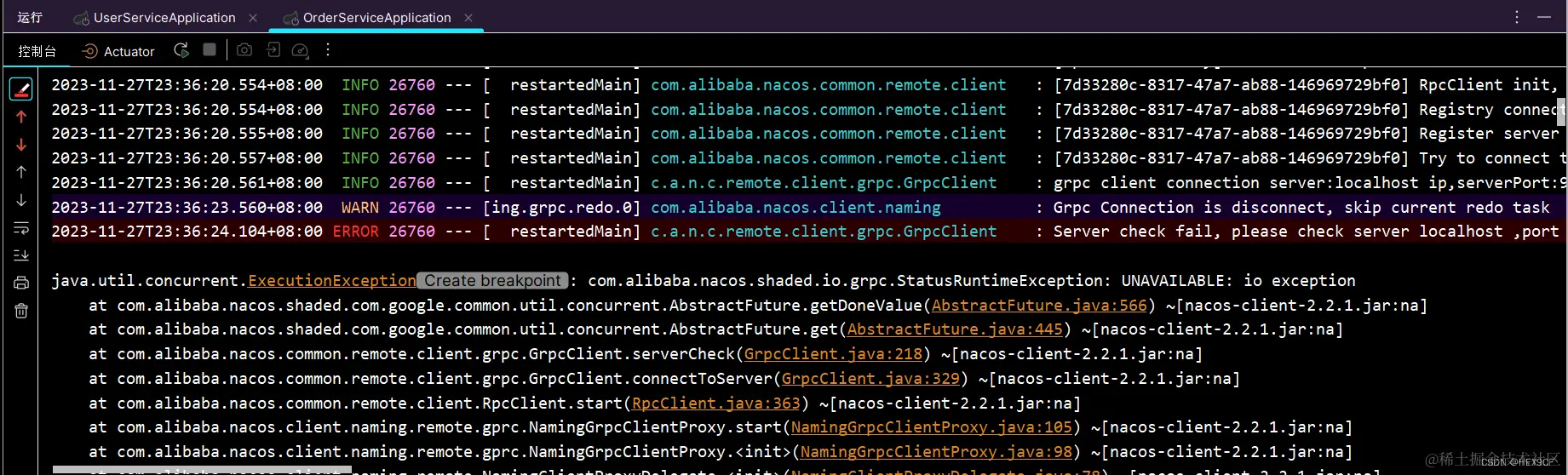Click the red up arrow in sidebar
The width and height of the screenshot is (1568, 475).
(21, 117)
